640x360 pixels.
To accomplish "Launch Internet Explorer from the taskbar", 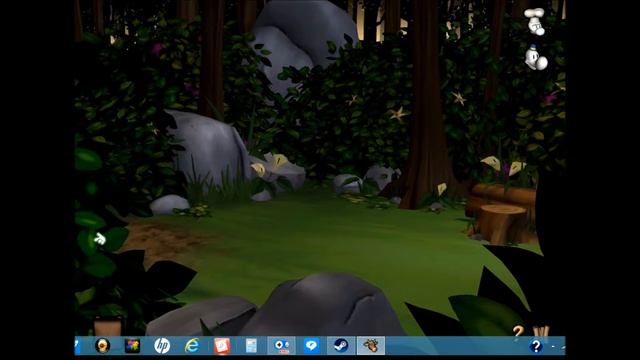I will point(192,346).
